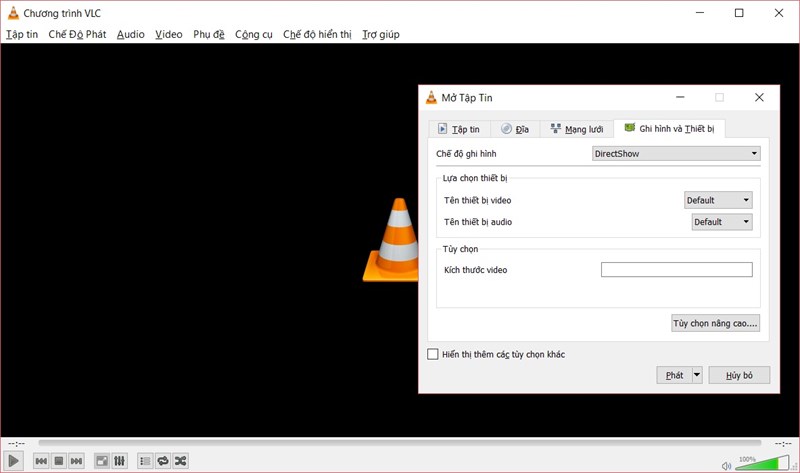Enable 'Hiển thị thêm các tùy chọn khác' checkbox
800x473 pixels.
(x=433, y=354)
